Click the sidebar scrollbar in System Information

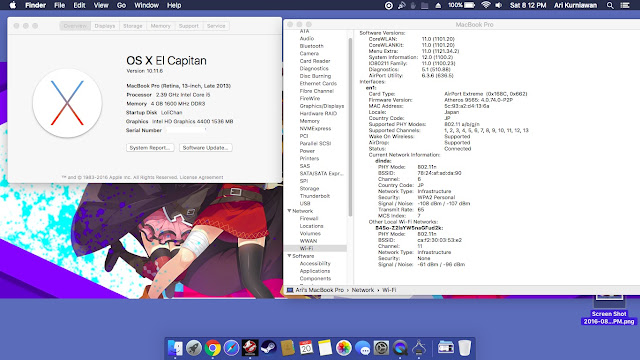[350, 127]
